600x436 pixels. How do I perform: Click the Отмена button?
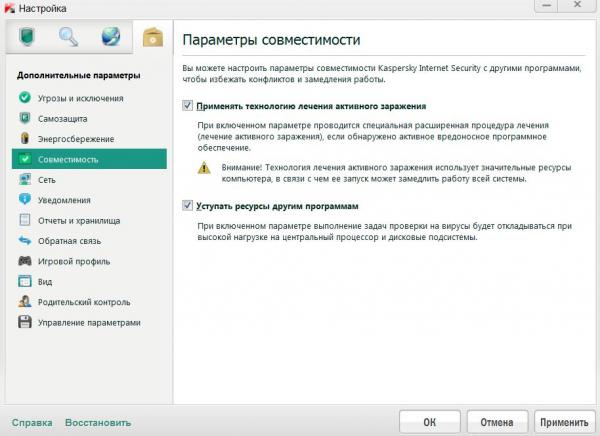497,422
